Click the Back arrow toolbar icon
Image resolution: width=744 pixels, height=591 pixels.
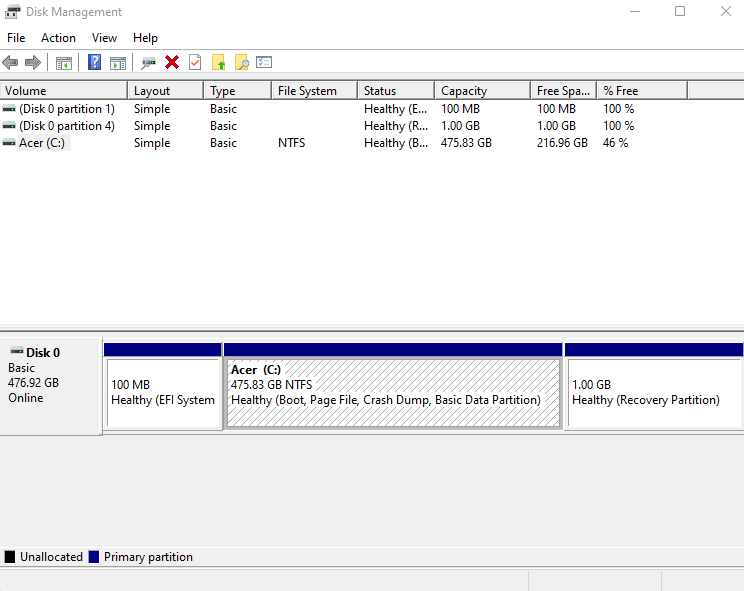10,63
